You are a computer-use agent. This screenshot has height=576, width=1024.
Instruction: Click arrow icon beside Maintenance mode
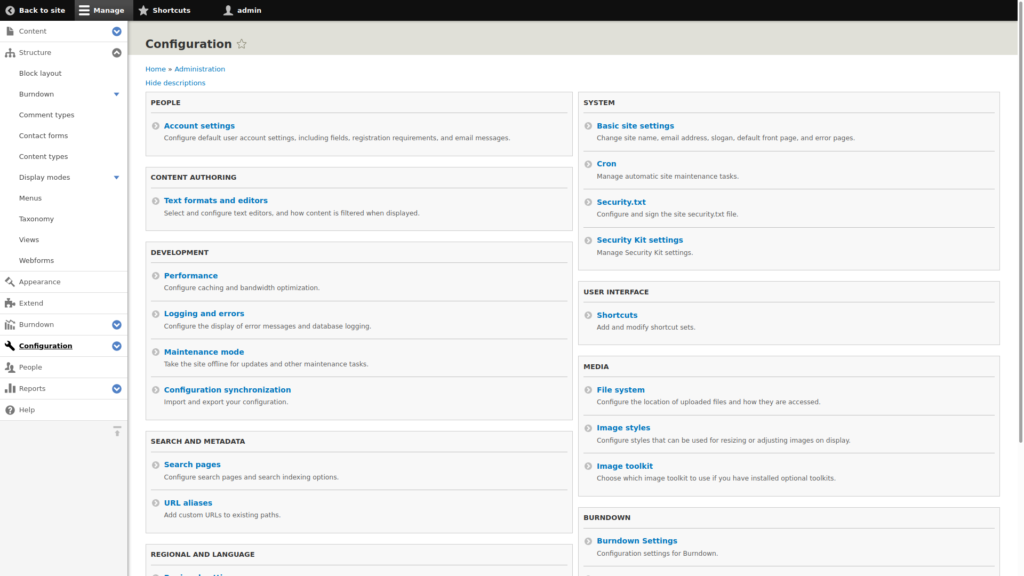(155, 352)
